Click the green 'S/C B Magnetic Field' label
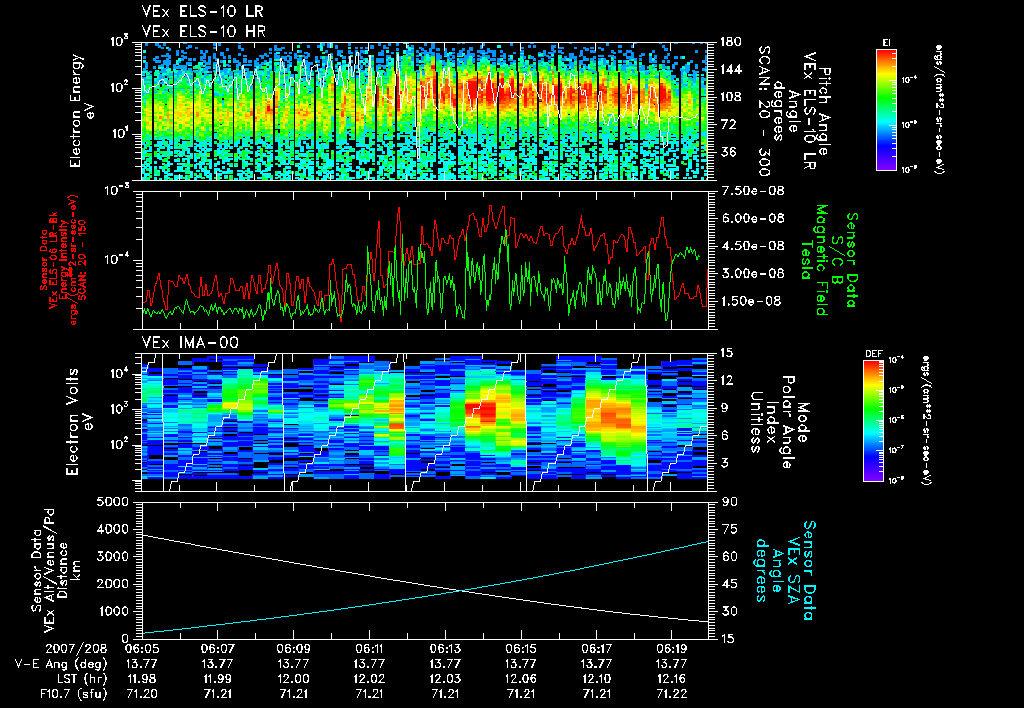This screenshot has width=1024, height=708. [828, 260]
